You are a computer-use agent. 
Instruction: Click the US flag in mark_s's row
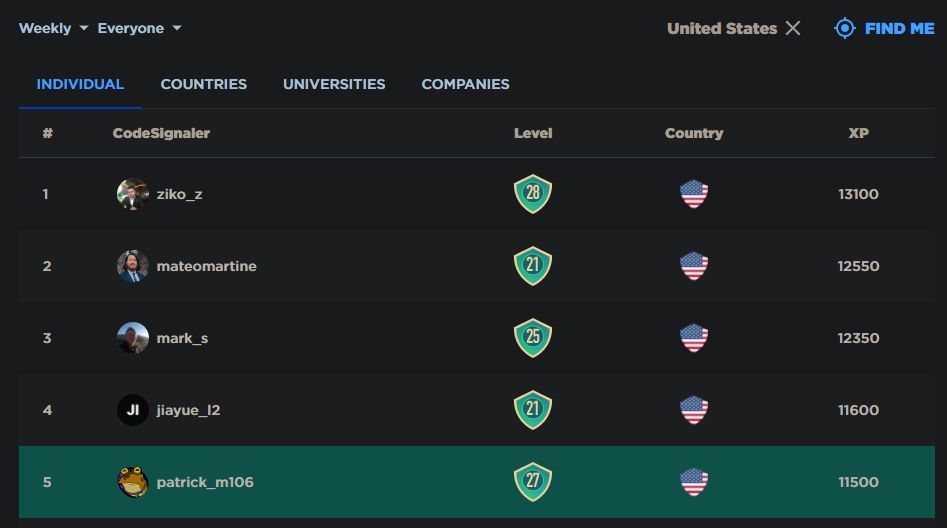click(x=694, y=338)
